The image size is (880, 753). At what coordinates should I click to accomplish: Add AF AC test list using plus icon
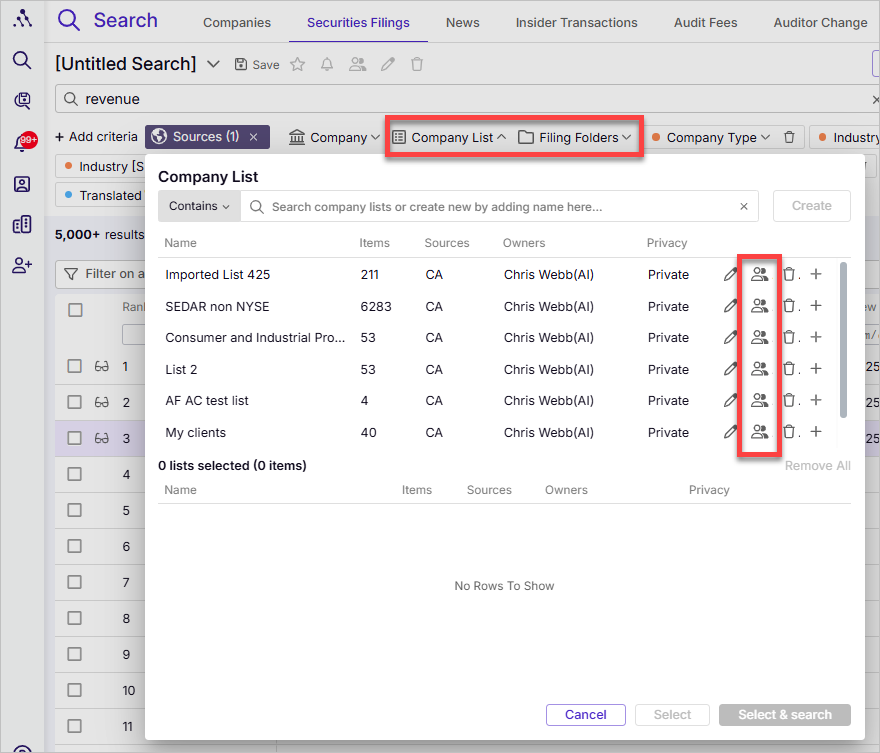point(818,400)
